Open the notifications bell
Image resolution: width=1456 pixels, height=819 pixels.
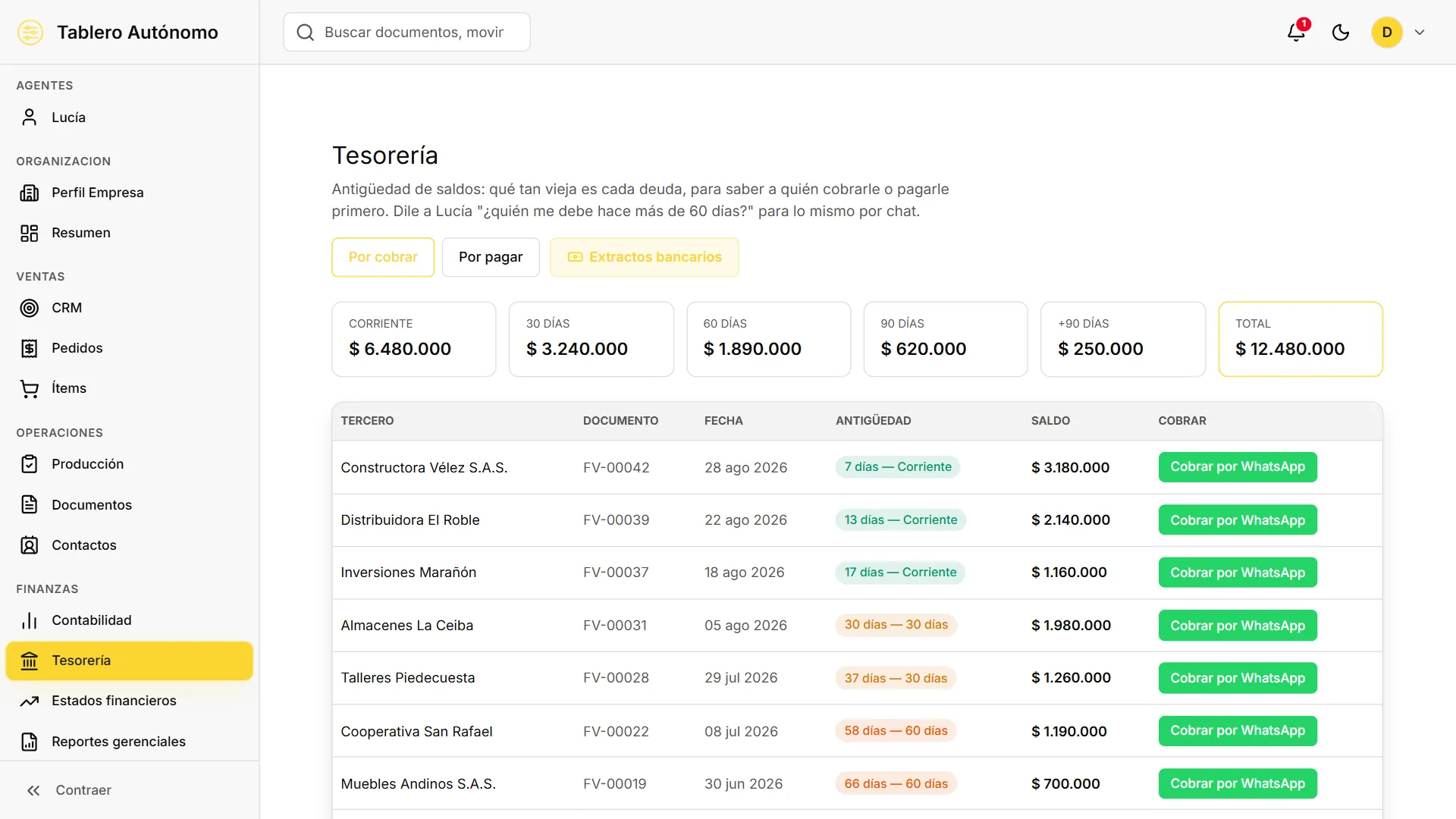pyautogui.click(x=1296, y=32)
